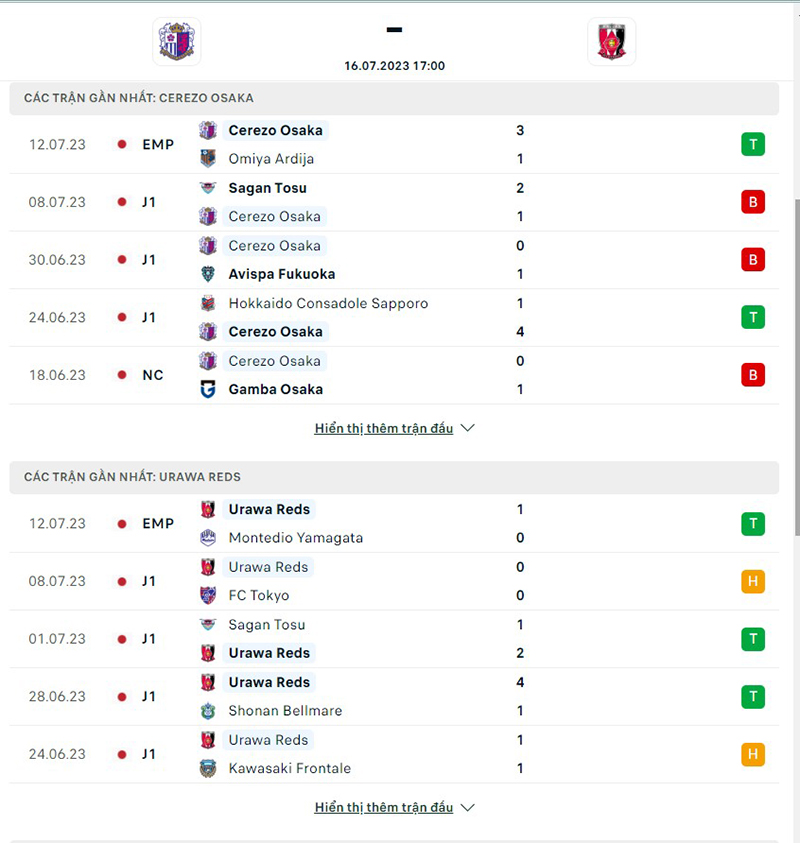Image resolution: width=800 pixels, height=843 pixels.
Task: Select the red B badge next to Sagan Tosu match
Action: (753, 202)
